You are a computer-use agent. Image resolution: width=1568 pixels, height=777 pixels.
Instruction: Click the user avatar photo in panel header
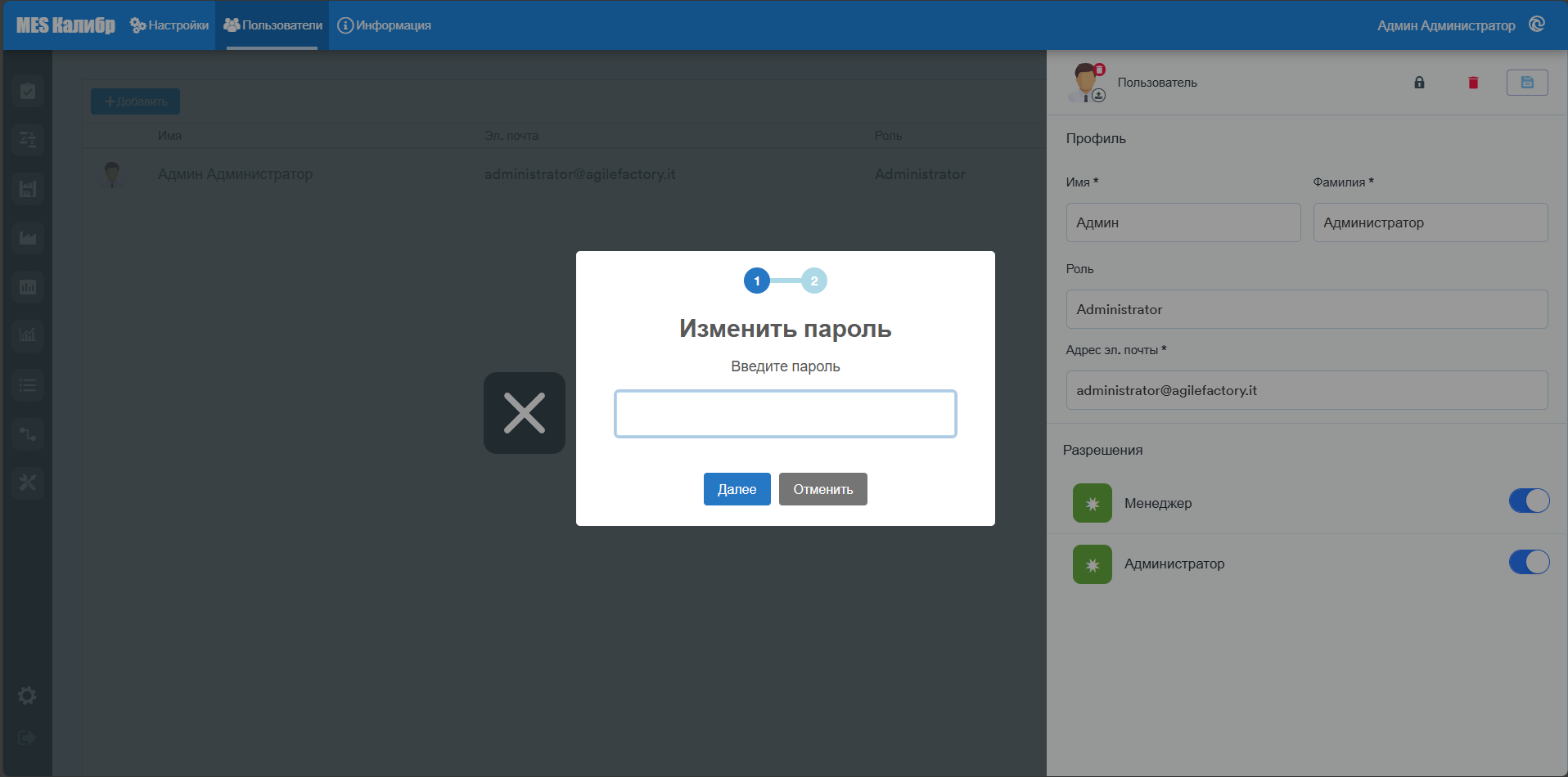[x=1087, y=82]
